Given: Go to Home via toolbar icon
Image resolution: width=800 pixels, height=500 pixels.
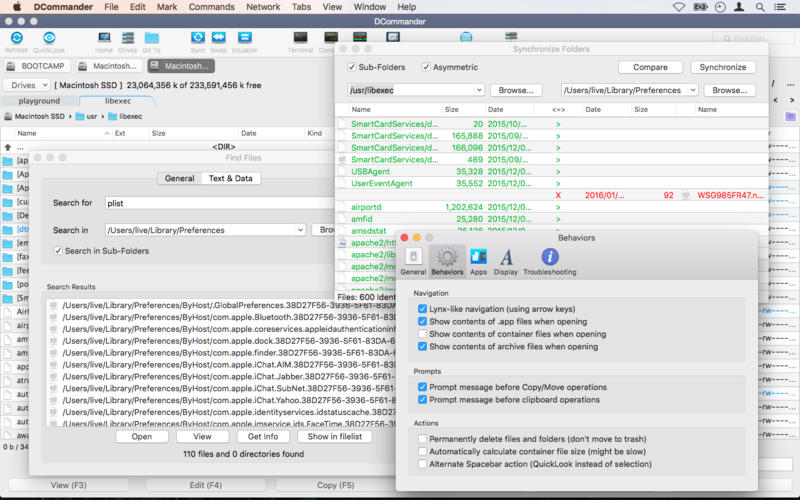Looking at the screenshot, I should tap(104, 39).
